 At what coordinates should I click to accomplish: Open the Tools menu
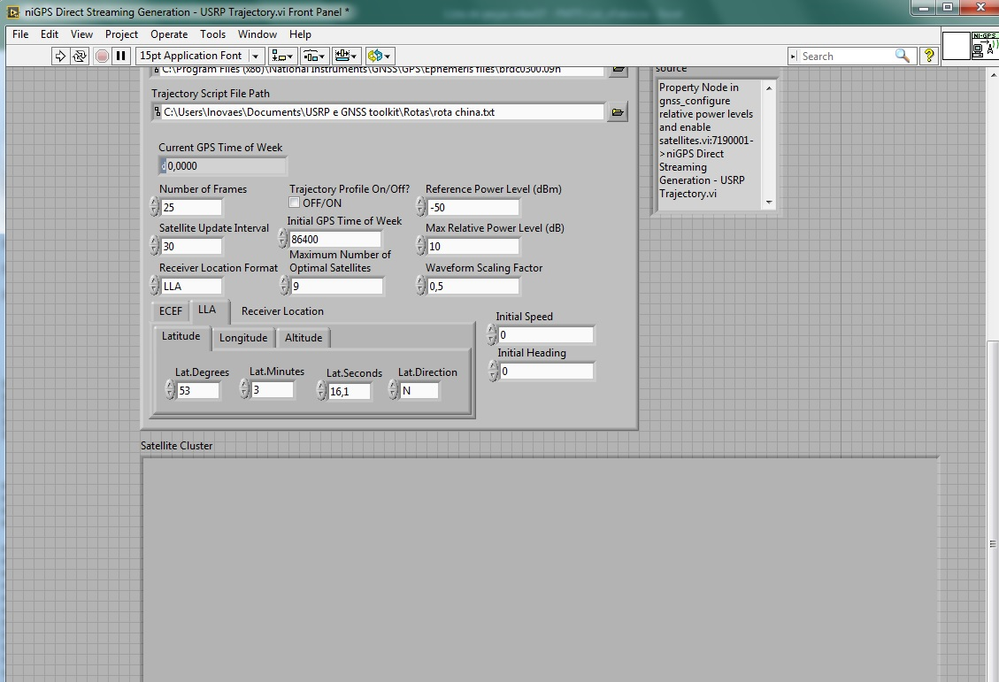[213, 34]
